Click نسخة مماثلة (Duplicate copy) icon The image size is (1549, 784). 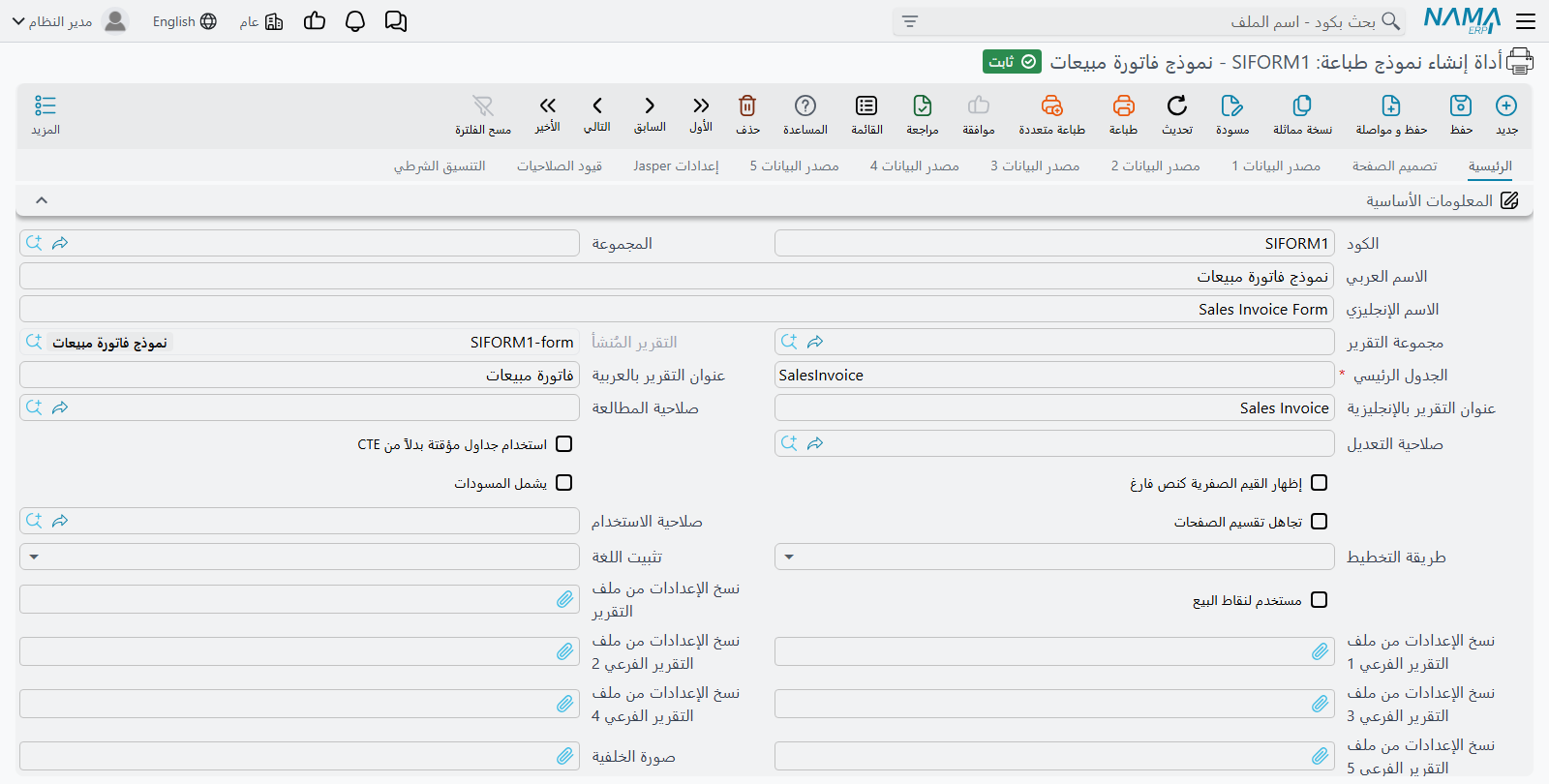[1302, 106]
